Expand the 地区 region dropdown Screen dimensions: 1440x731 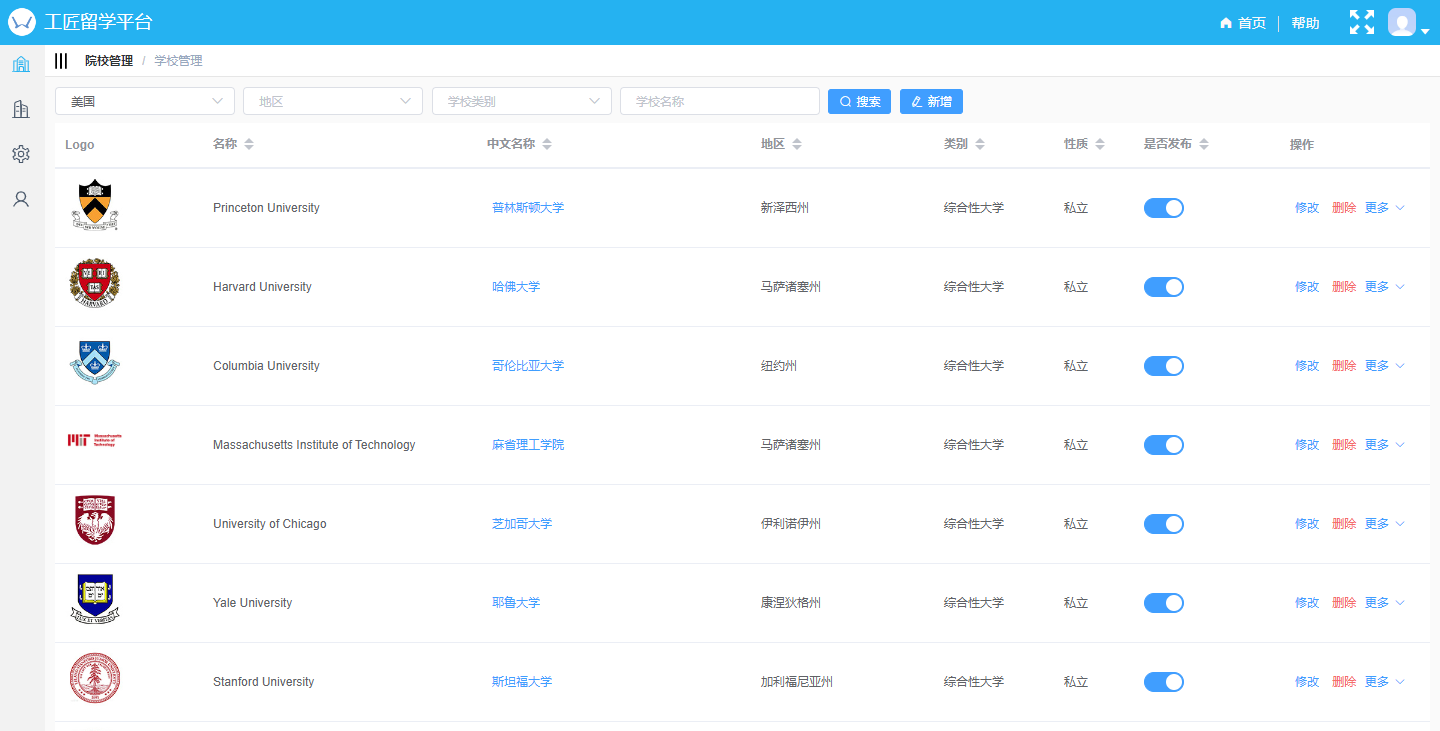(333, 101)
